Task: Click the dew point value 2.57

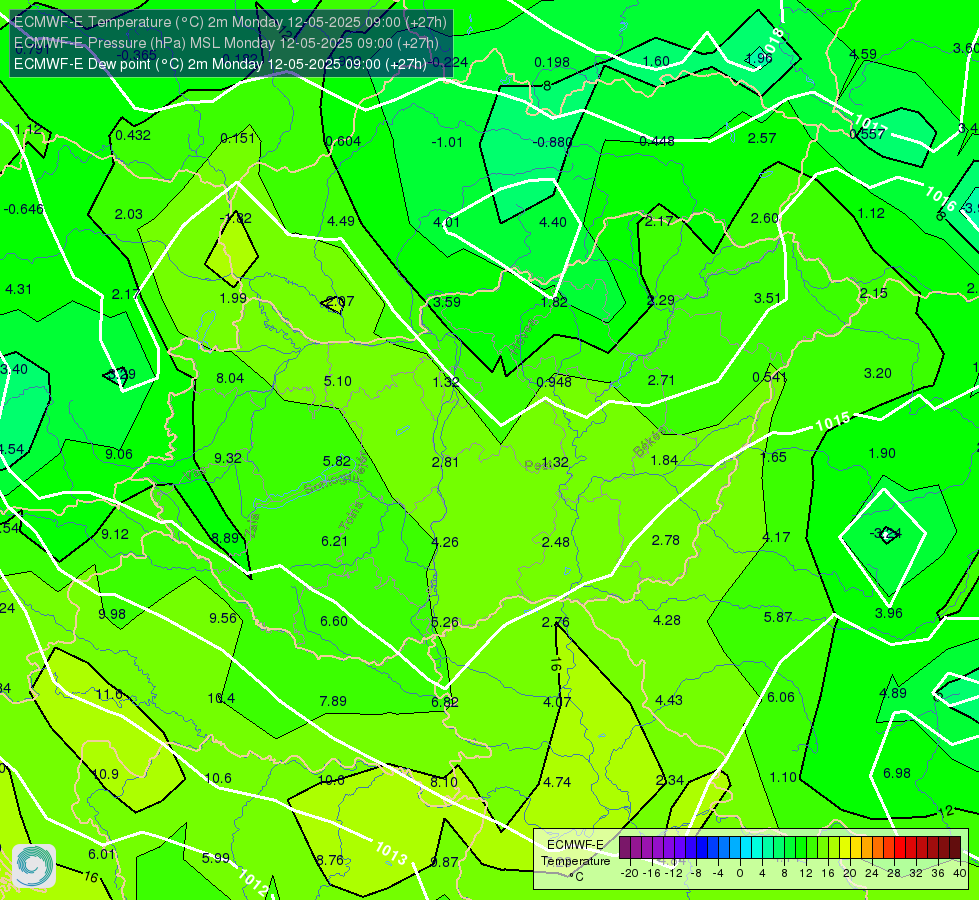Action: pos(762,138)
